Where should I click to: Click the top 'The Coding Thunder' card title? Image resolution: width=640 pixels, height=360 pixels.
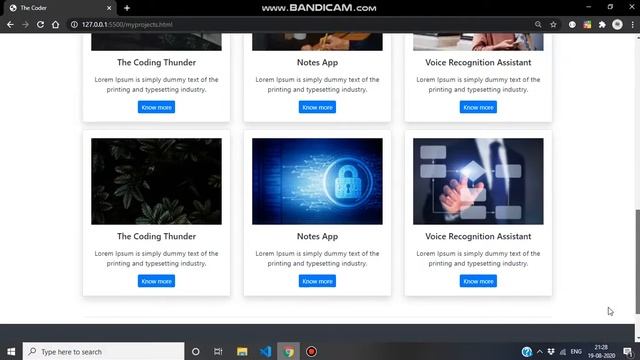156,62
